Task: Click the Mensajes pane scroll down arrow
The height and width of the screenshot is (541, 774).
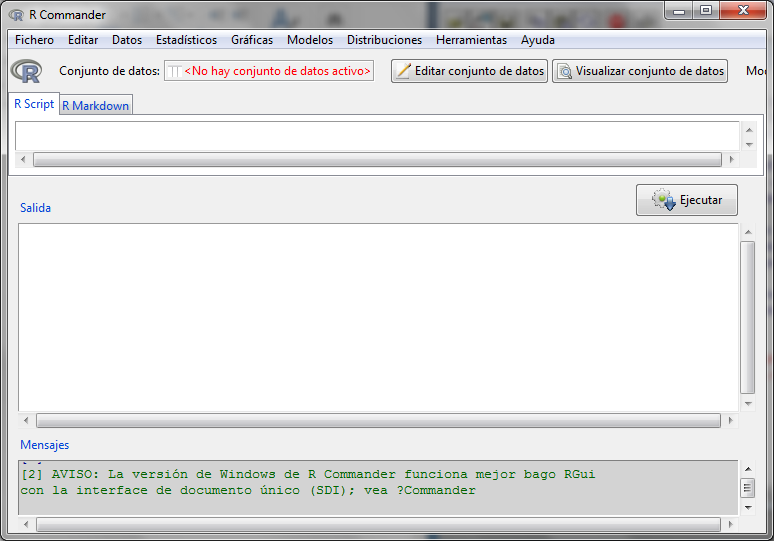Action: tap(748, 507)
